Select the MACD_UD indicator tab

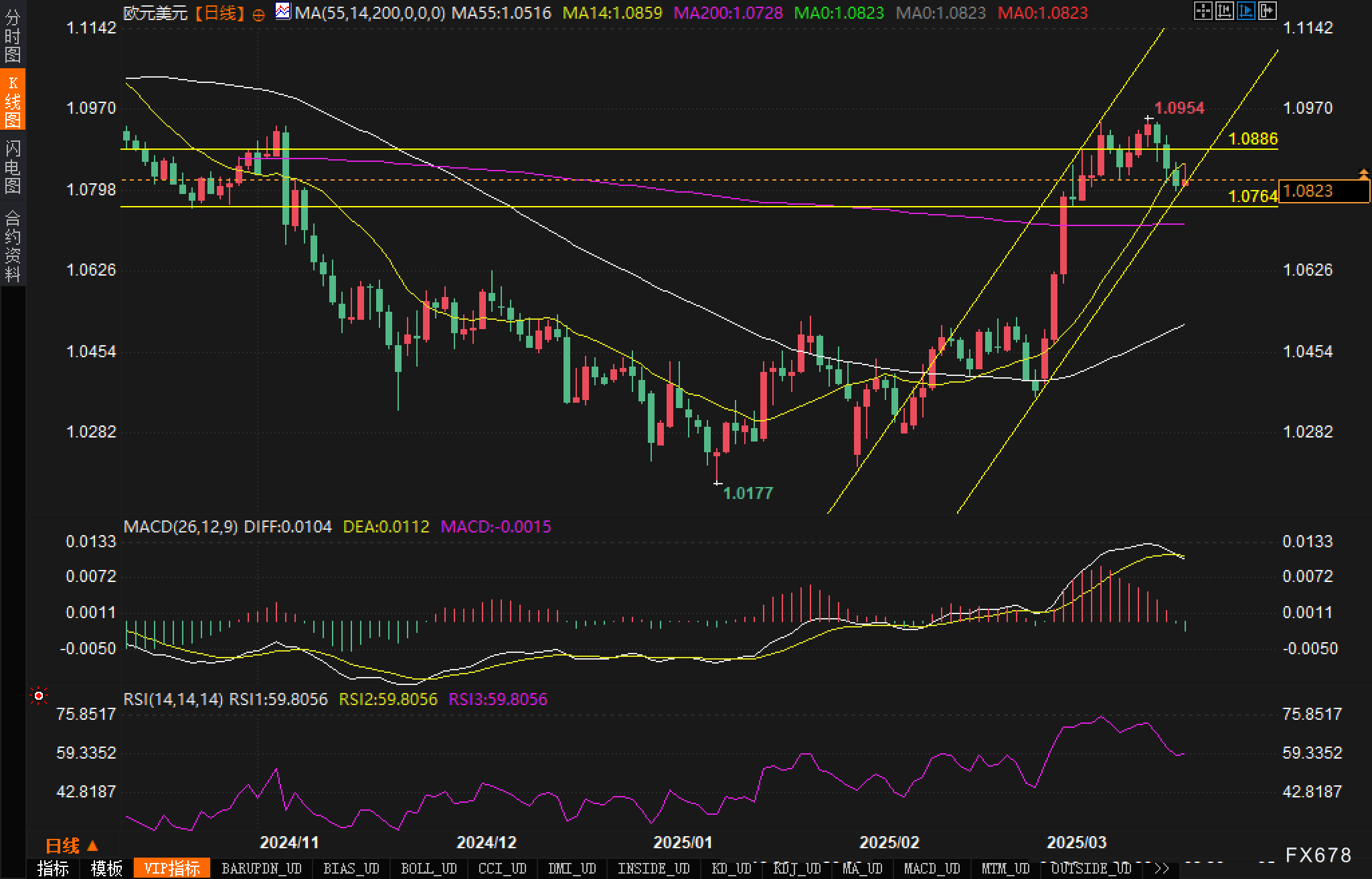click(932, 868)
